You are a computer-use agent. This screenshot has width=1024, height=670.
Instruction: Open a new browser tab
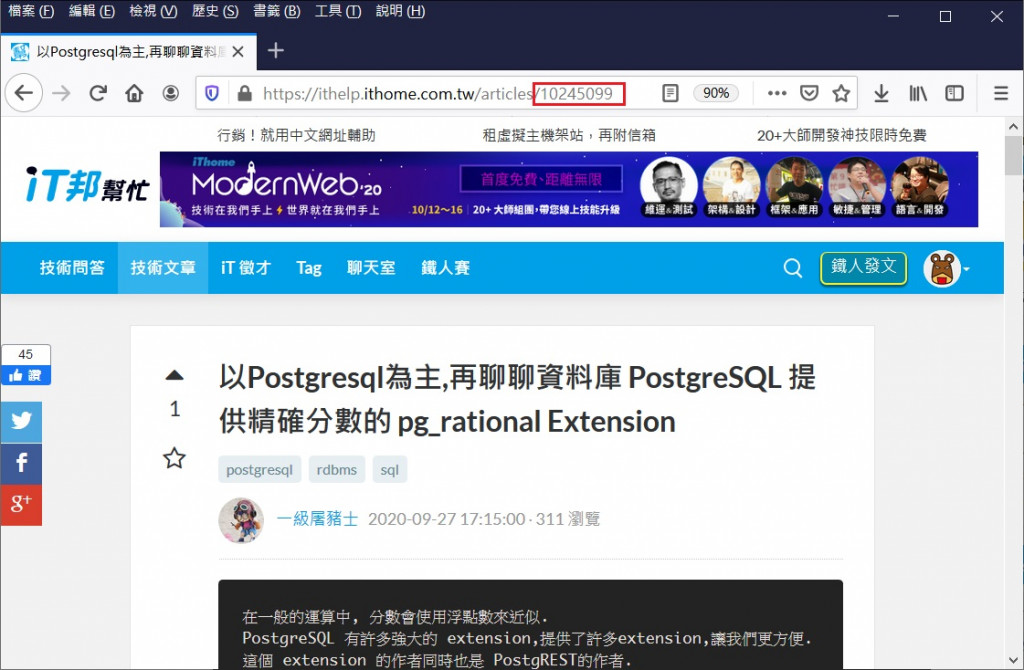click(276, 50)
